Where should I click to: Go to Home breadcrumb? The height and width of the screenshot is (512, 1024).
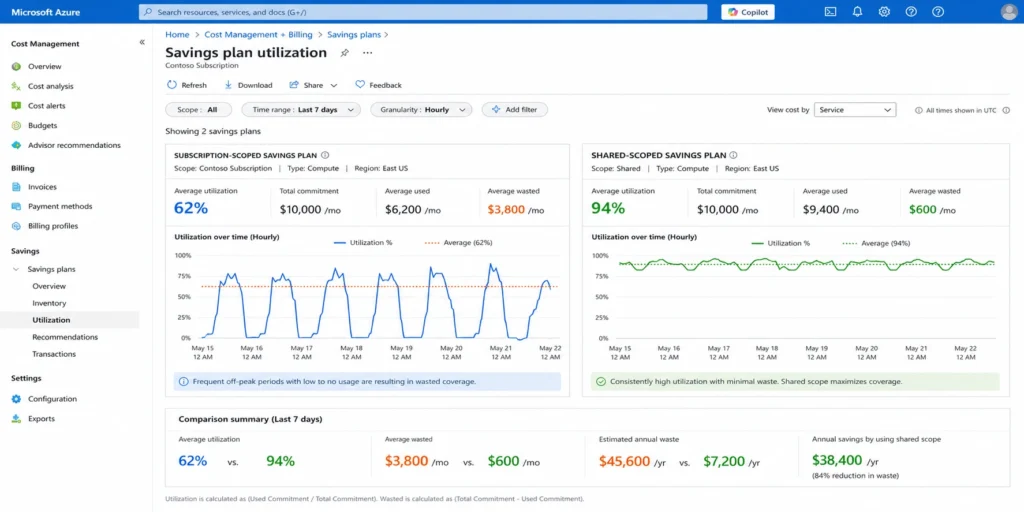[x=178, y=35]
